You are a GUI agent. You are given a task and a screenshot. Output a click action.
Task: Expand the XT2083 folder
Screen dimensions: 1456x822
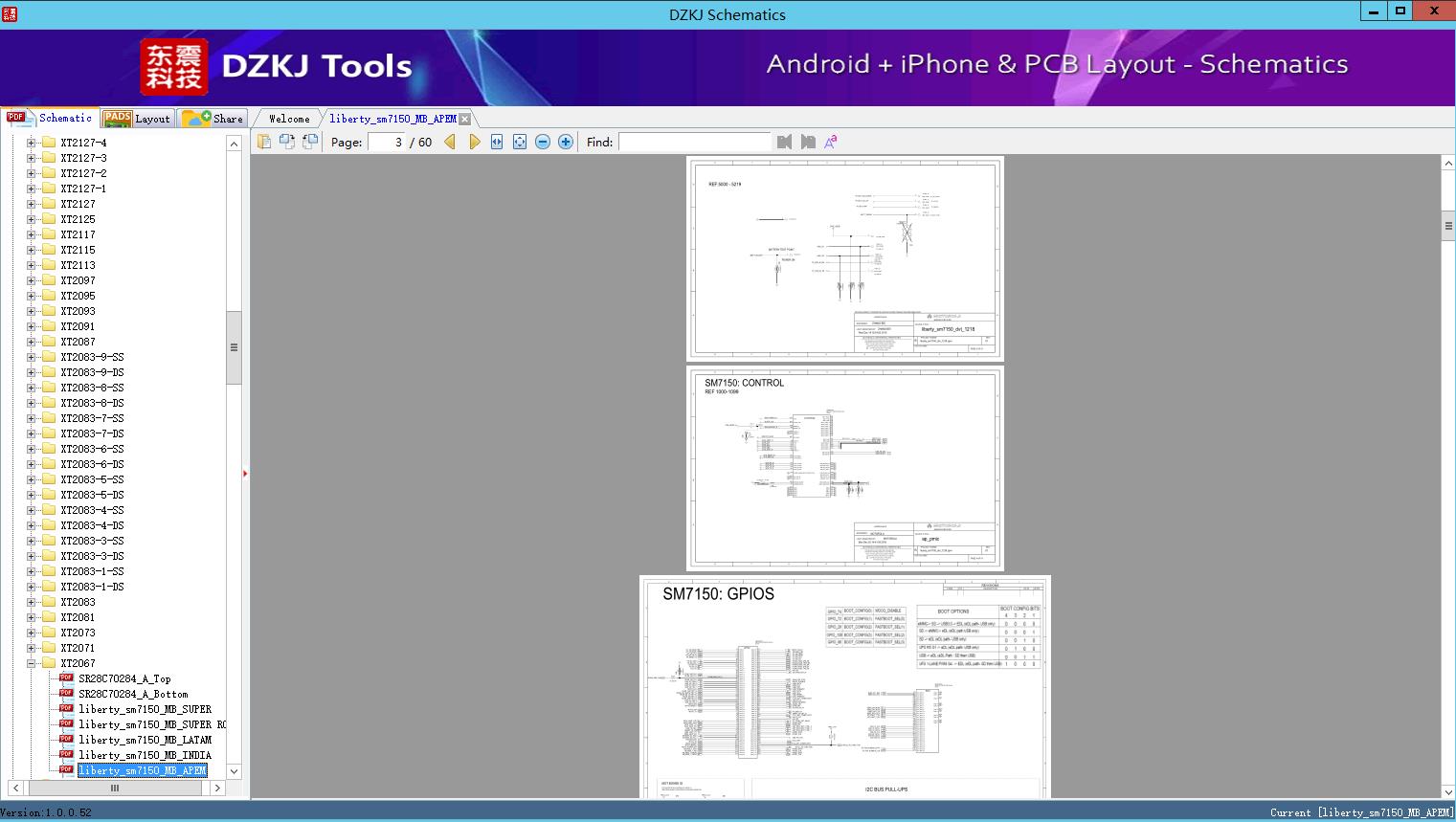(31, 602)
